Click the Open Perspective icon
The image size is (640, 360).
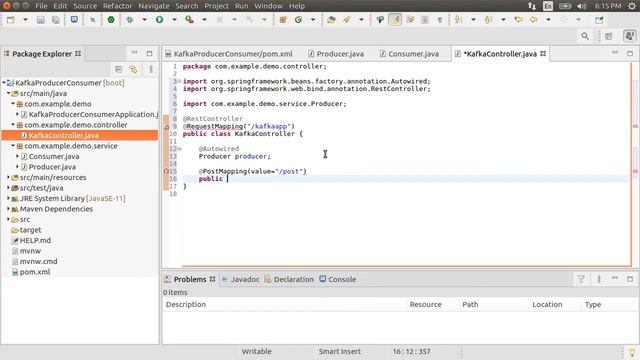(609, 36)
